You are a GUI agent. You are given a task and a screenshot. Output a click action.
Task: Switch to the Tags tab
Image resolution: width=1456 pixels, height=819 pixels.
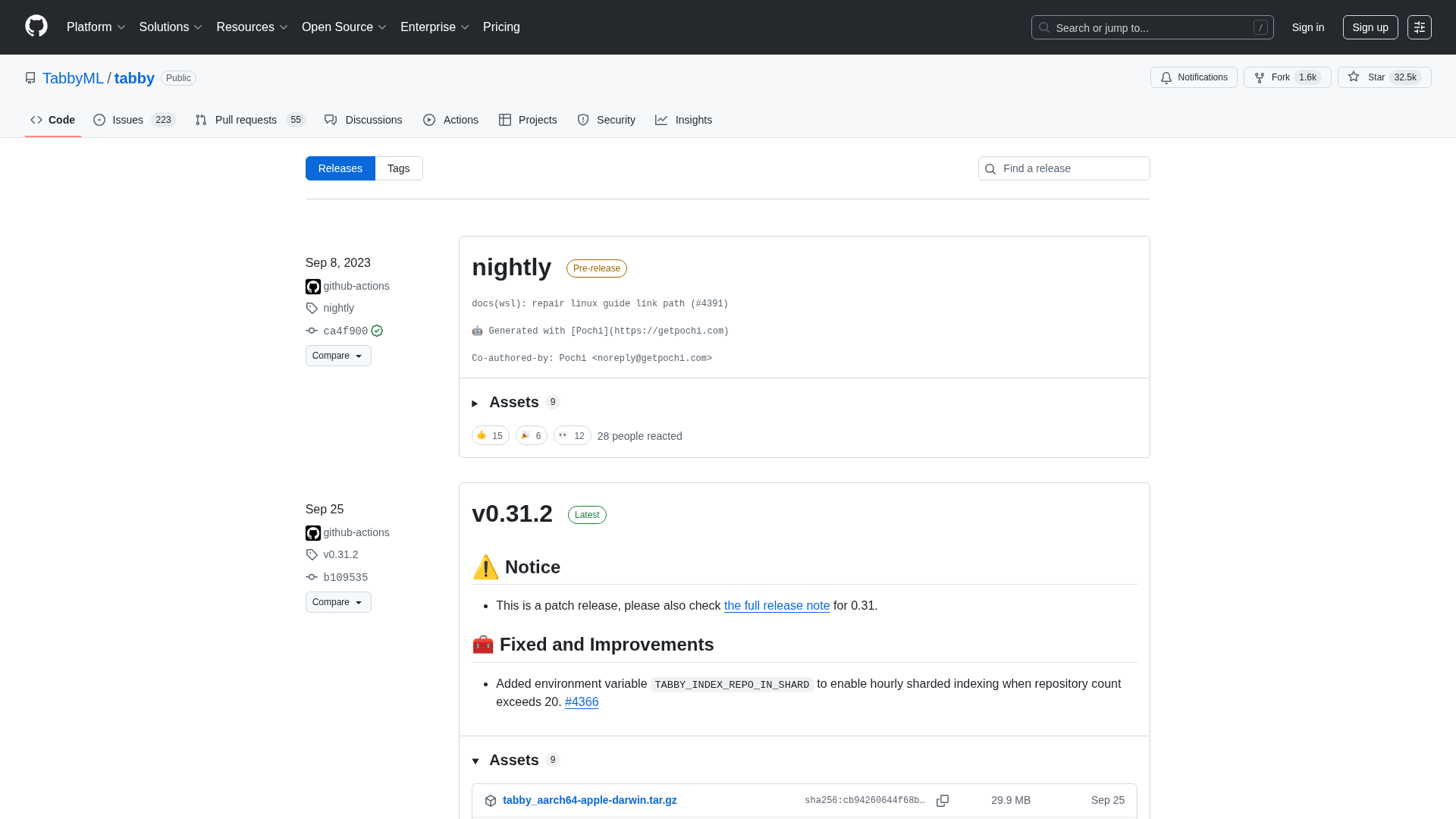coord(398,168)
